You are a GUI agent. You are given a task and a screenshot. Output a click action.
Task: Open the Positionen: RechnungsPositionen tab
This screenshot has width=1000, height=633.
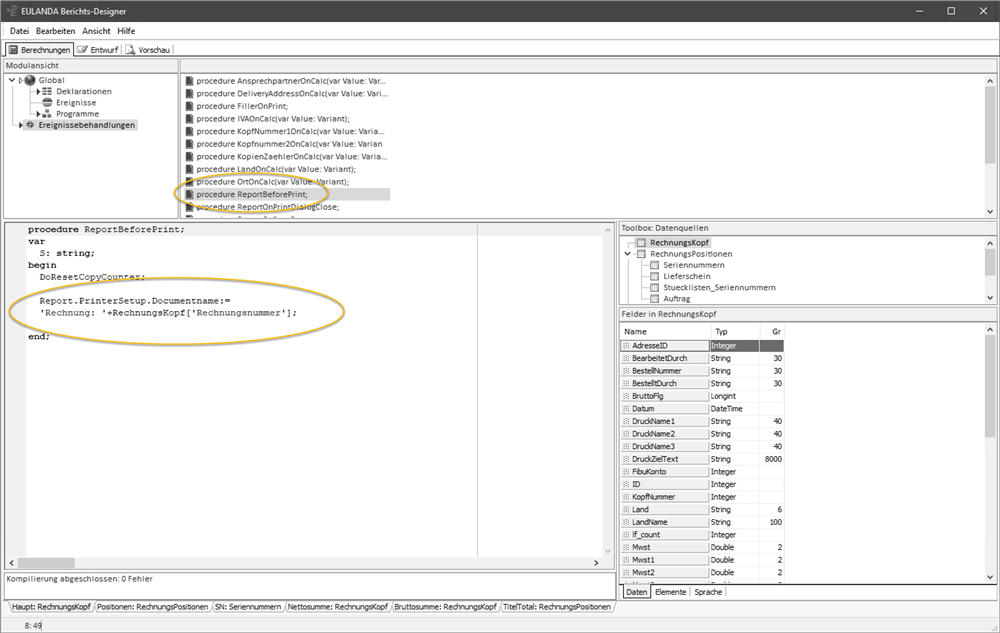click(x=152, y=607)
